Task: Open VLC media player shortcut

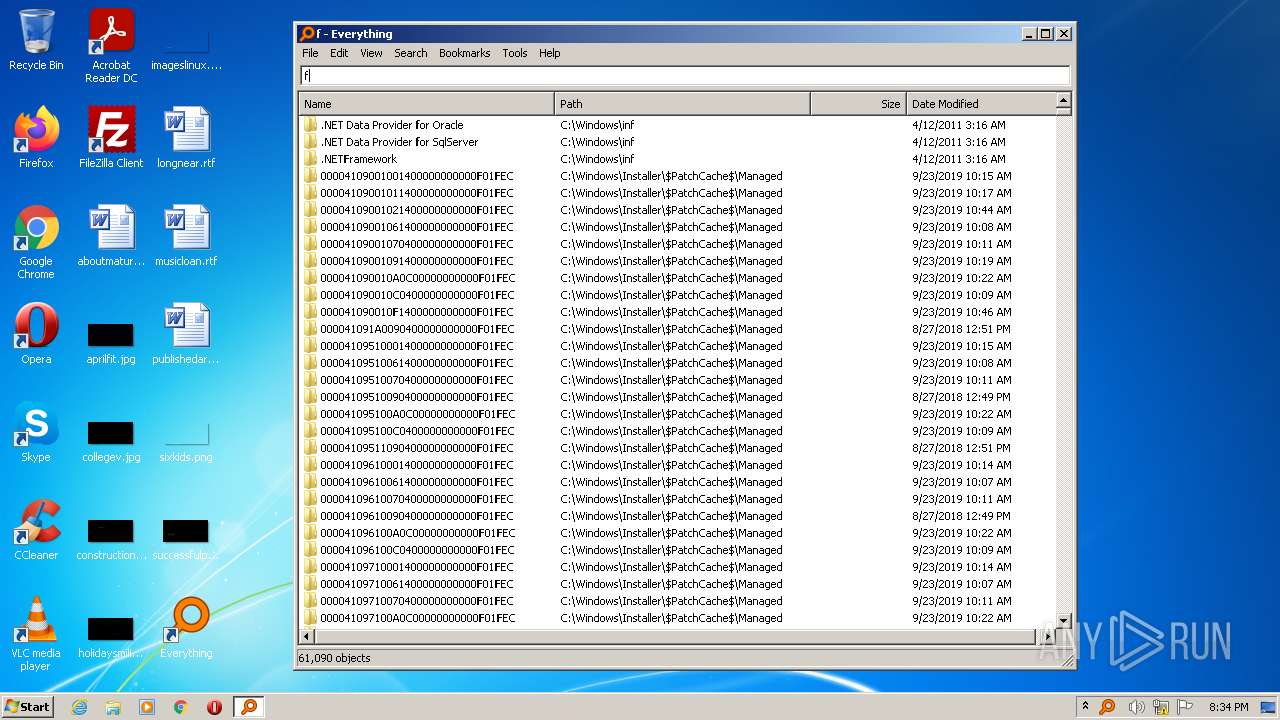Action: pos(36,634)
